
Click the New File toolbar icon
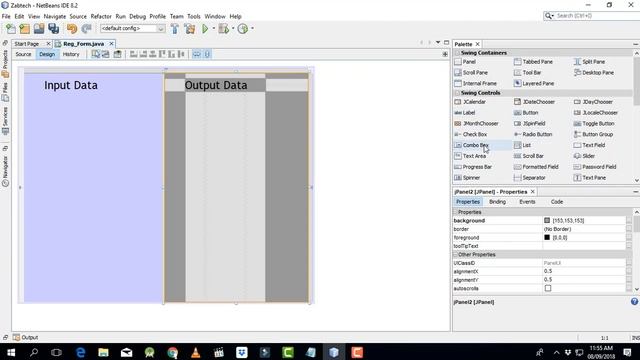tap(11, 29)
